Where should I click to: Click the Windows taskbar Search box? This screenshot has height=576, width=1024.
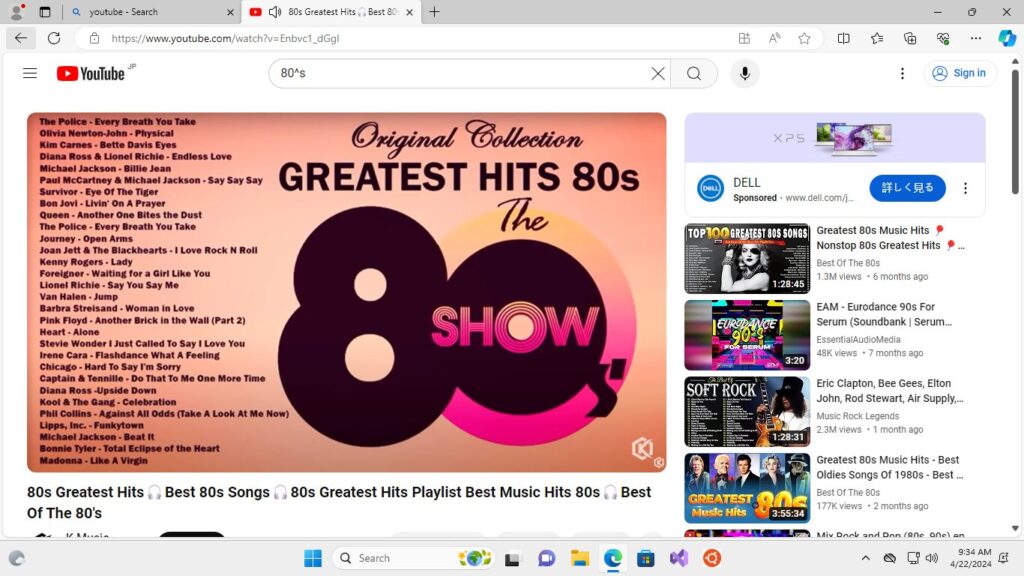coord(413,558)
